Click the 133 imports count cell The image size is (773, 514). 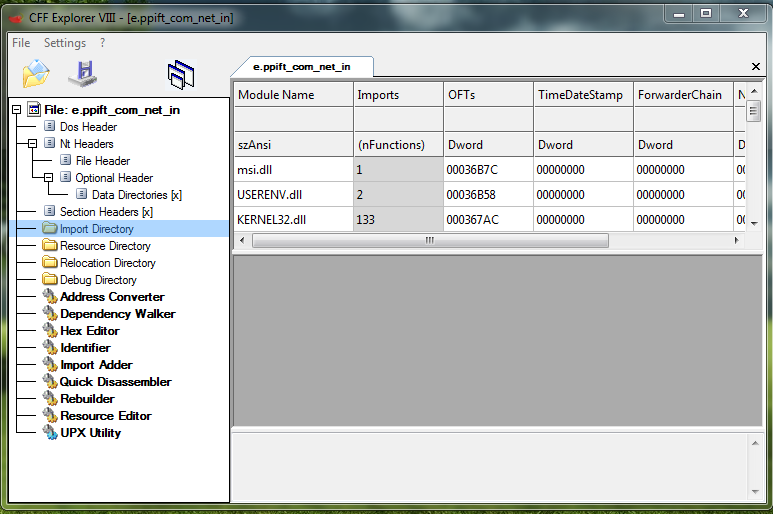pyautogui.click(x=398, y=220)
